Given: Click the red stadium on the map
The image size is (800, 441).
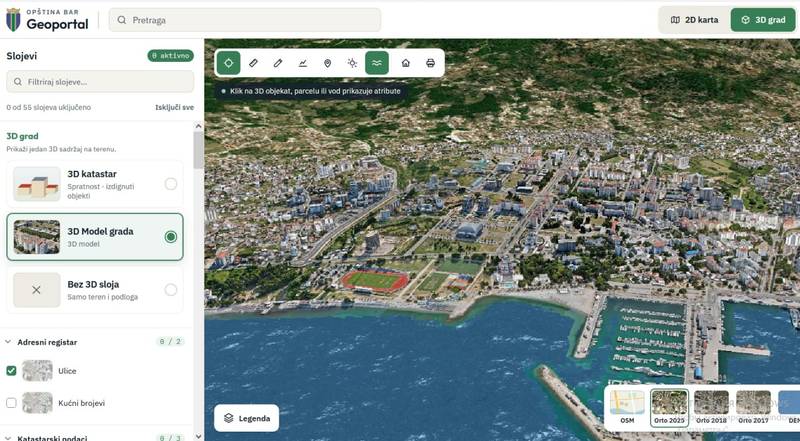Looking at the screenshot, I should pos(375,281).
